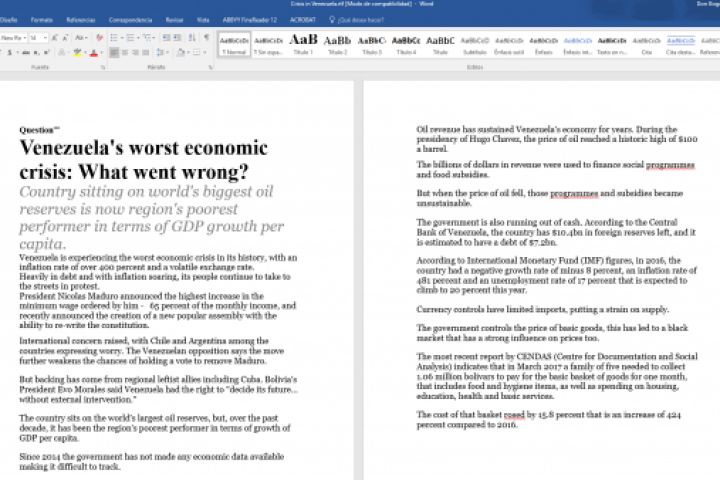Click the paragraph starting 'Oil revenue has sustained'

click(x=557, y=139)
